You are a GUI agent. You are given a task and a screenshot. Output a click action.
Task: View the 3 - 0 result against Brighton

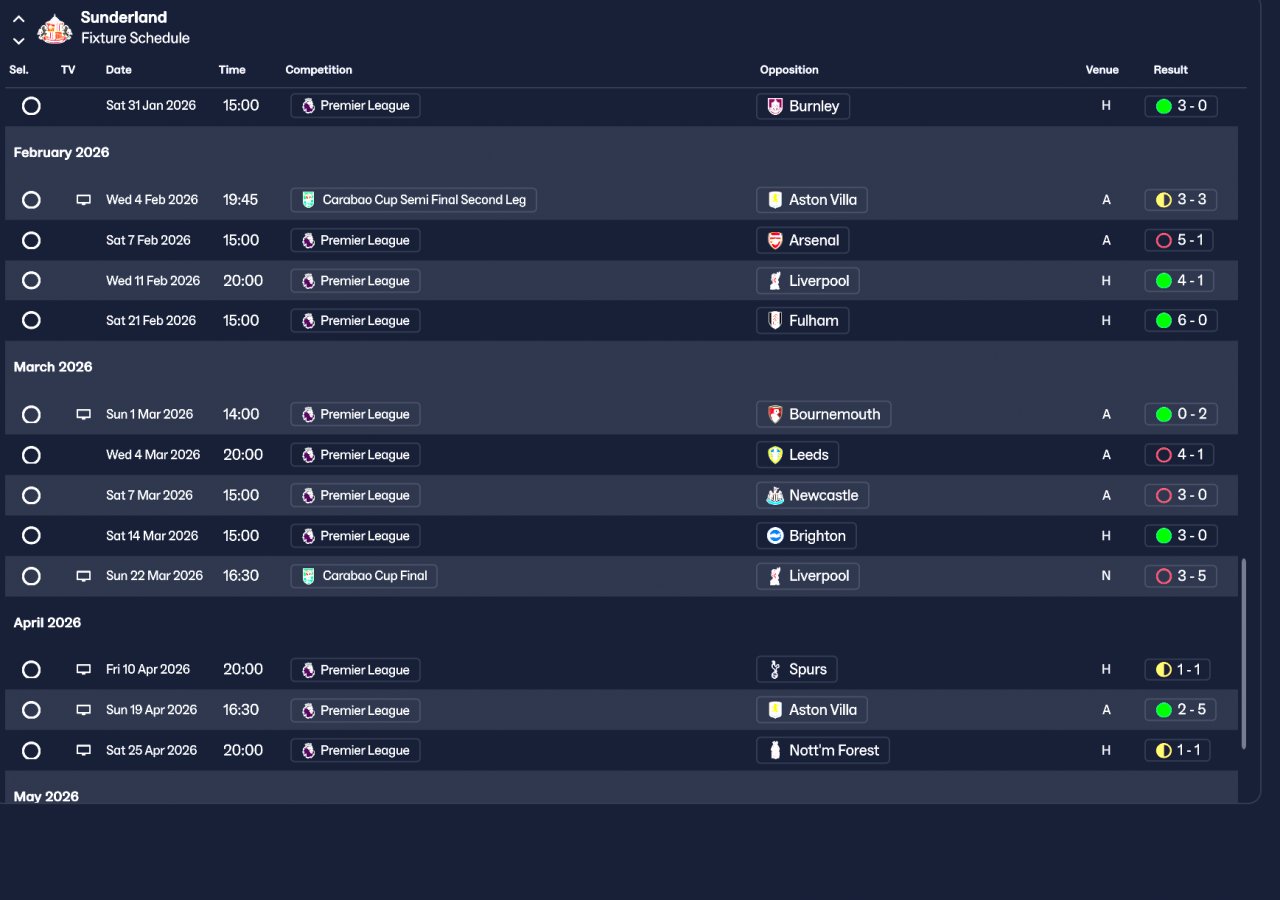pos(1181,536)
